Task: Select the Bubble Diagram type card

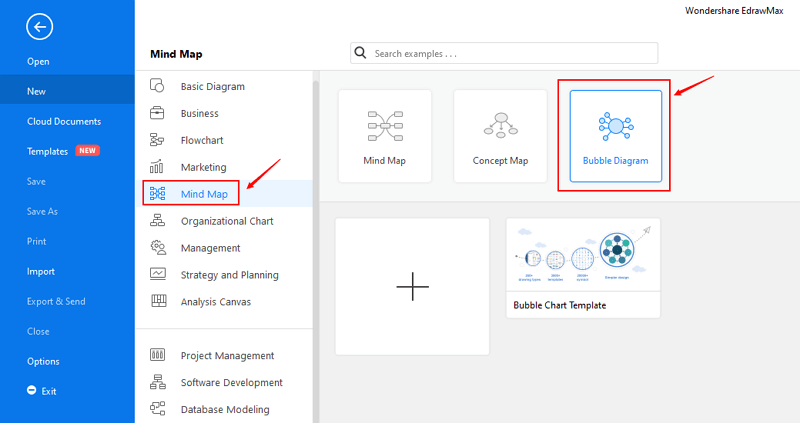Action: [x=616, y=136]
